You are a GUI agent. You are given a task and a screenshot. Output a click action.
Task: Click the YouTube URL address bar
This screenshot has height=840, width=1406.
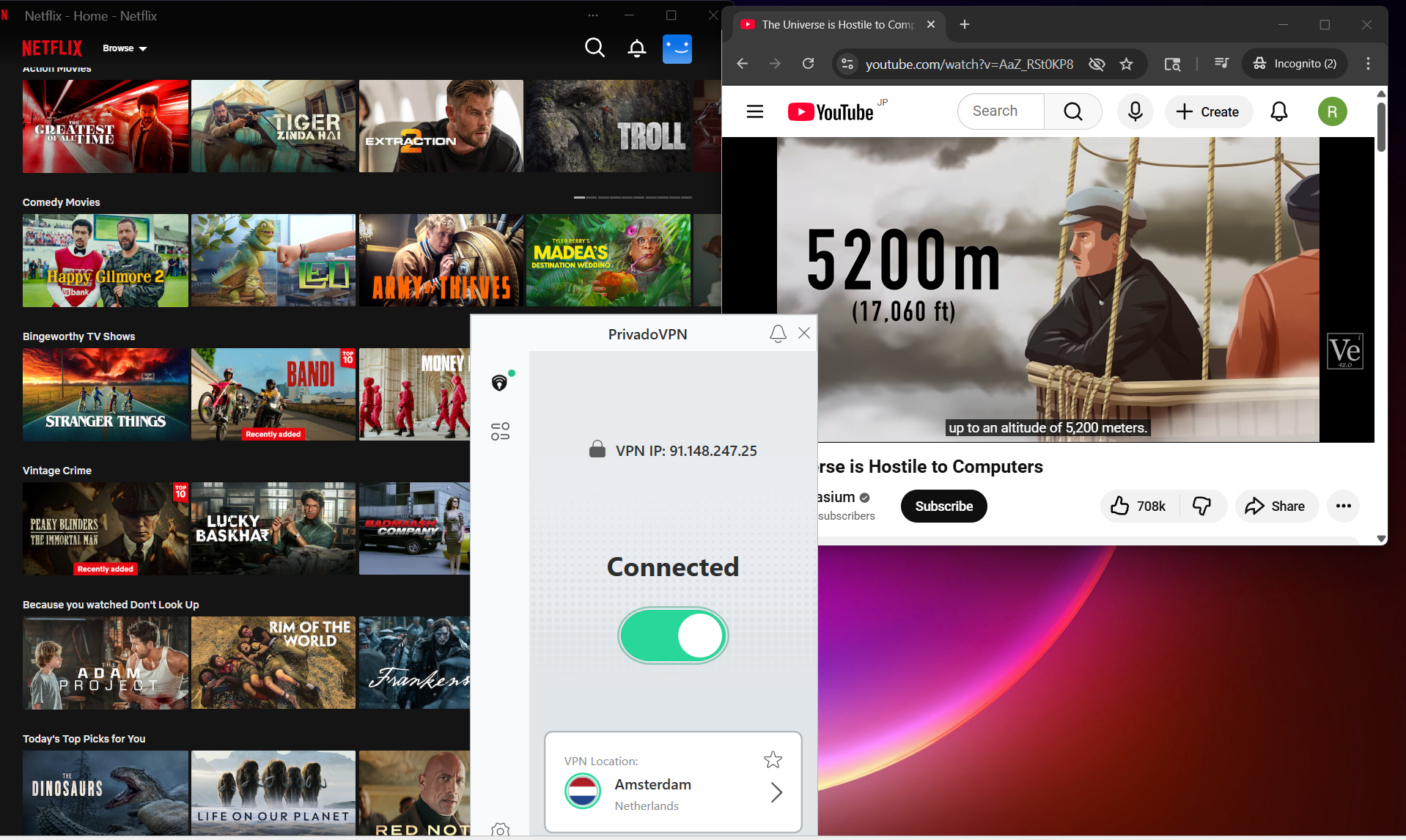point(969,65)
